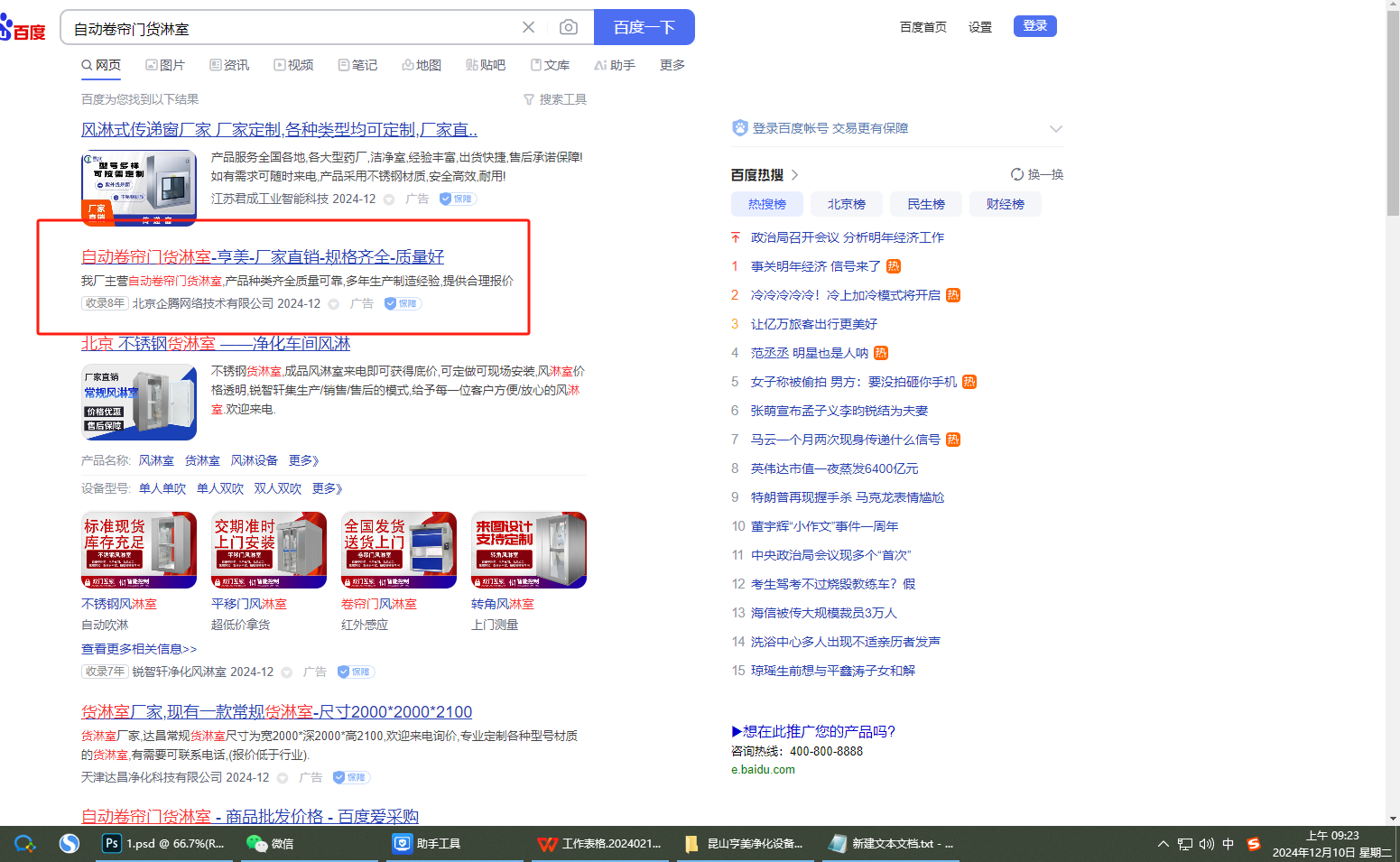Viewport: 1400px width, 862px height.
Task: Open 搜索工具 filter options
Action: [x=555, y=99]
